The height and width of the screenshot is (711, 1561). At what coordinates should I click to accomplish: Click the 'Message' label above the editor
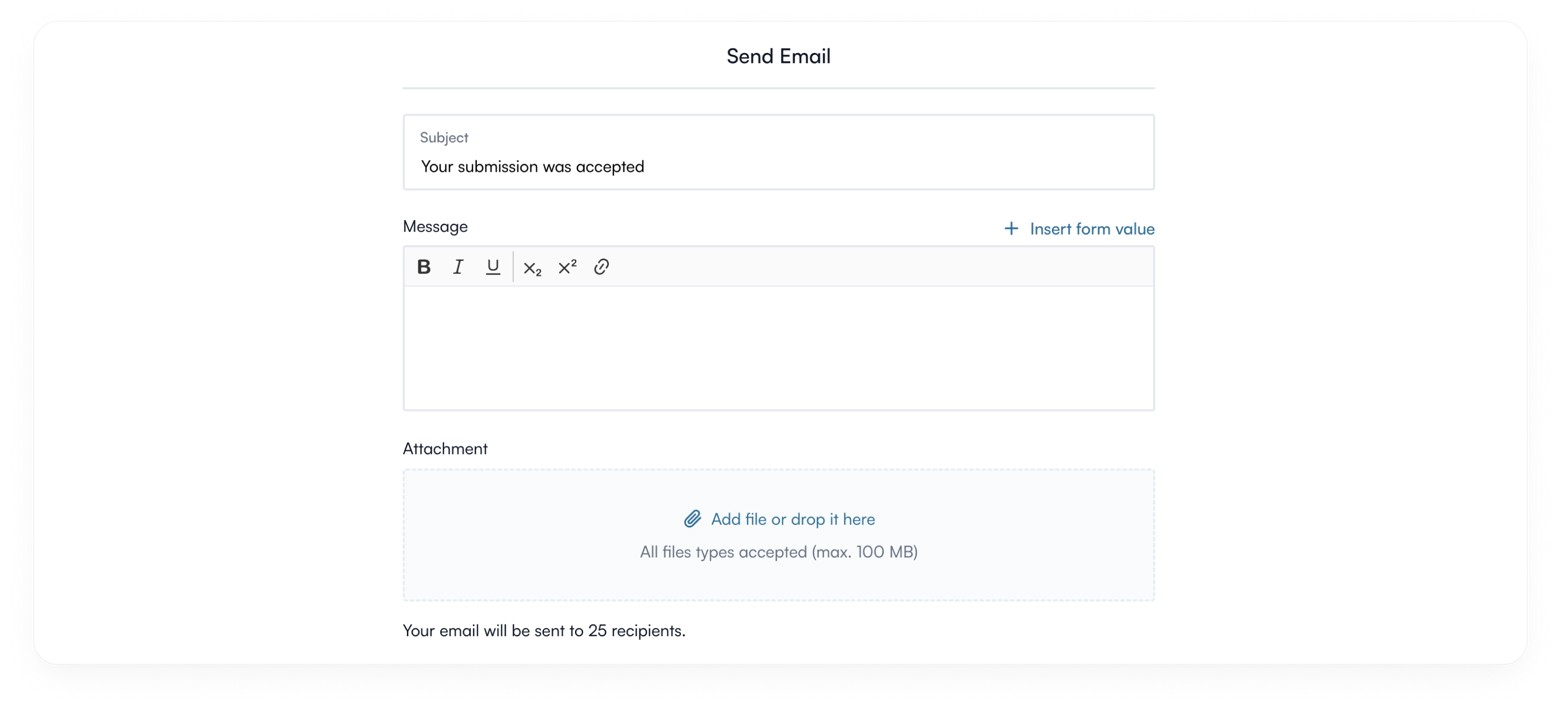click(435, 227)
